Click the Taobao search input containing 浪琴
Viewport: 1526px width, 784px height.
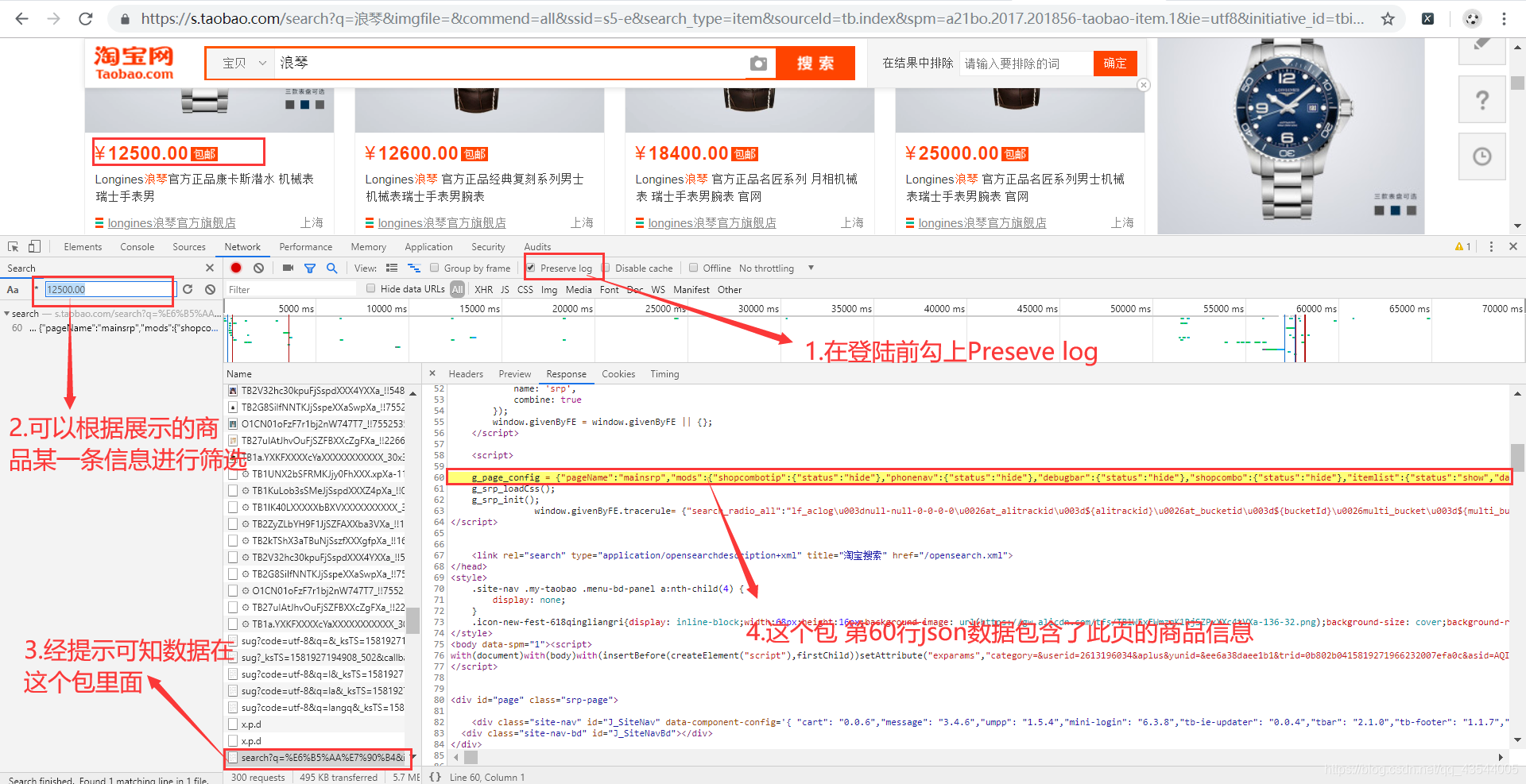click(x=509, y=63)
